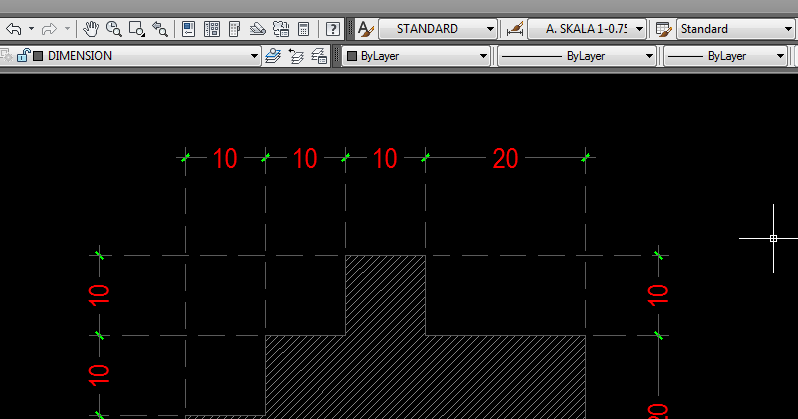Select the Pan hand tool
Screen dimensions: 798x419
pyautogui.click(x=91, y=29)
